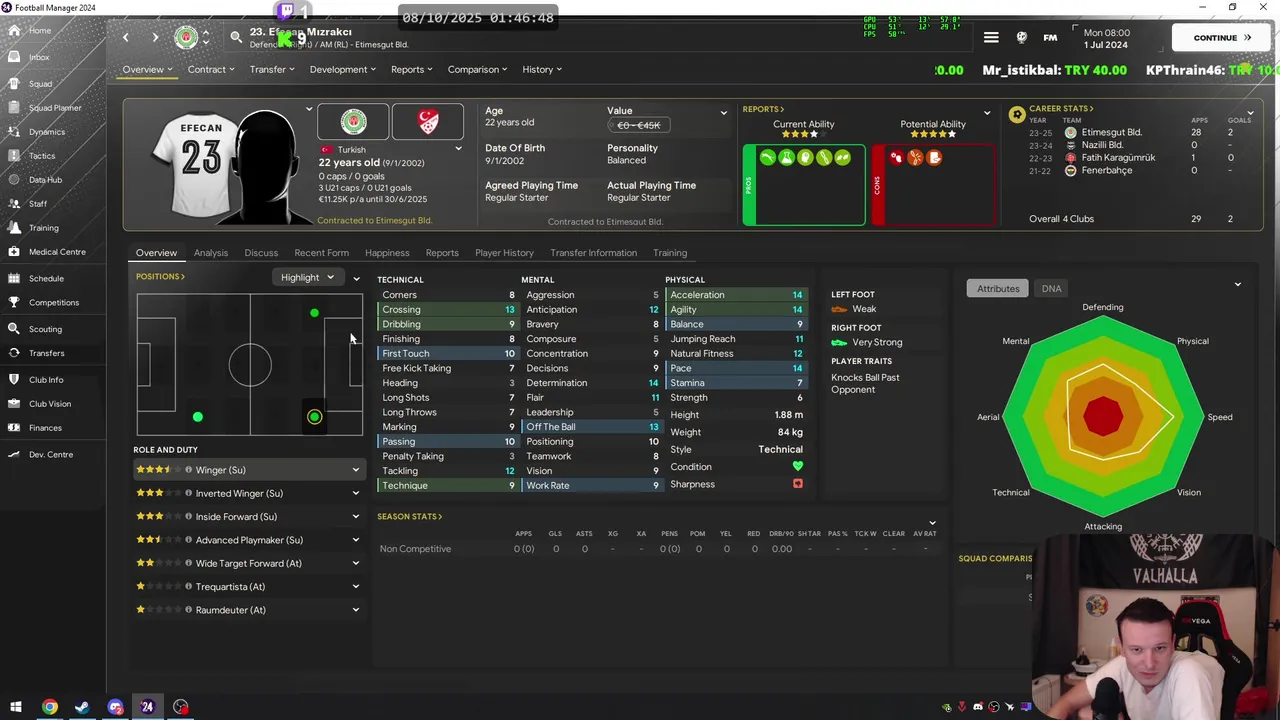
Task: Open the Career Stats link
Action: (1061, 109)
